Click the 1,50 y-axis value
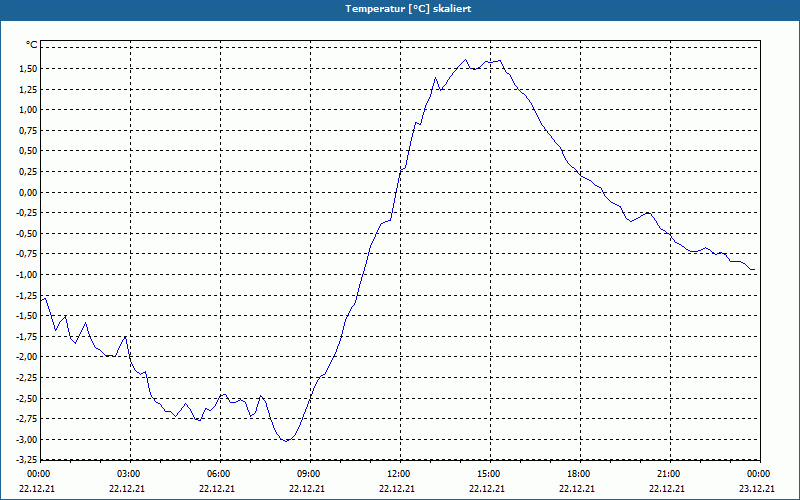Image resolution: width=800 pixels, height=500 pixels. tap(29, 69)
